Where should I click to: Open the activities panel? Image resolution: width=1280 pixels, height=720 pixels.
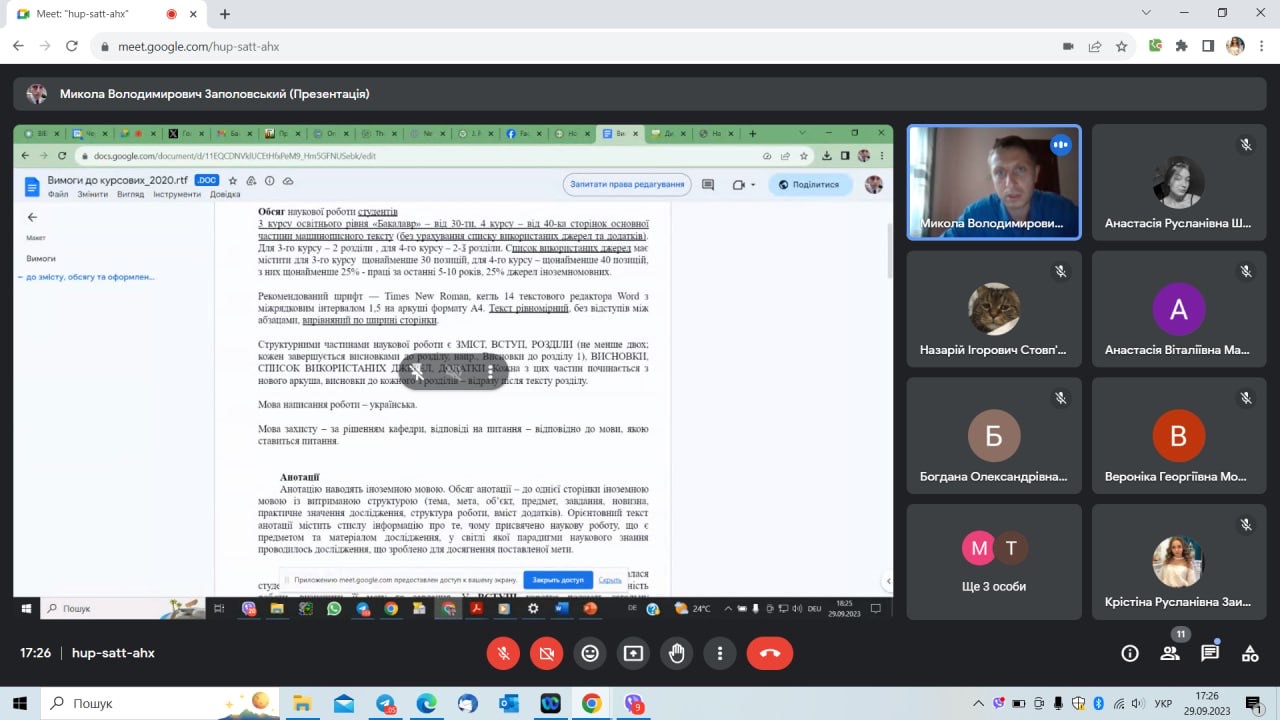tap(1250, 653)
